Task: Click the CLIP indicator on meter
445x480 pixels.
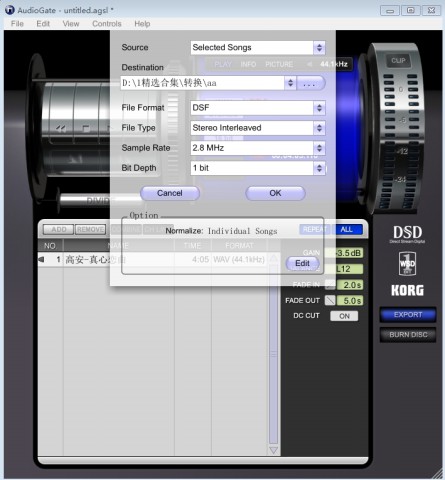Action: point(398,61)
